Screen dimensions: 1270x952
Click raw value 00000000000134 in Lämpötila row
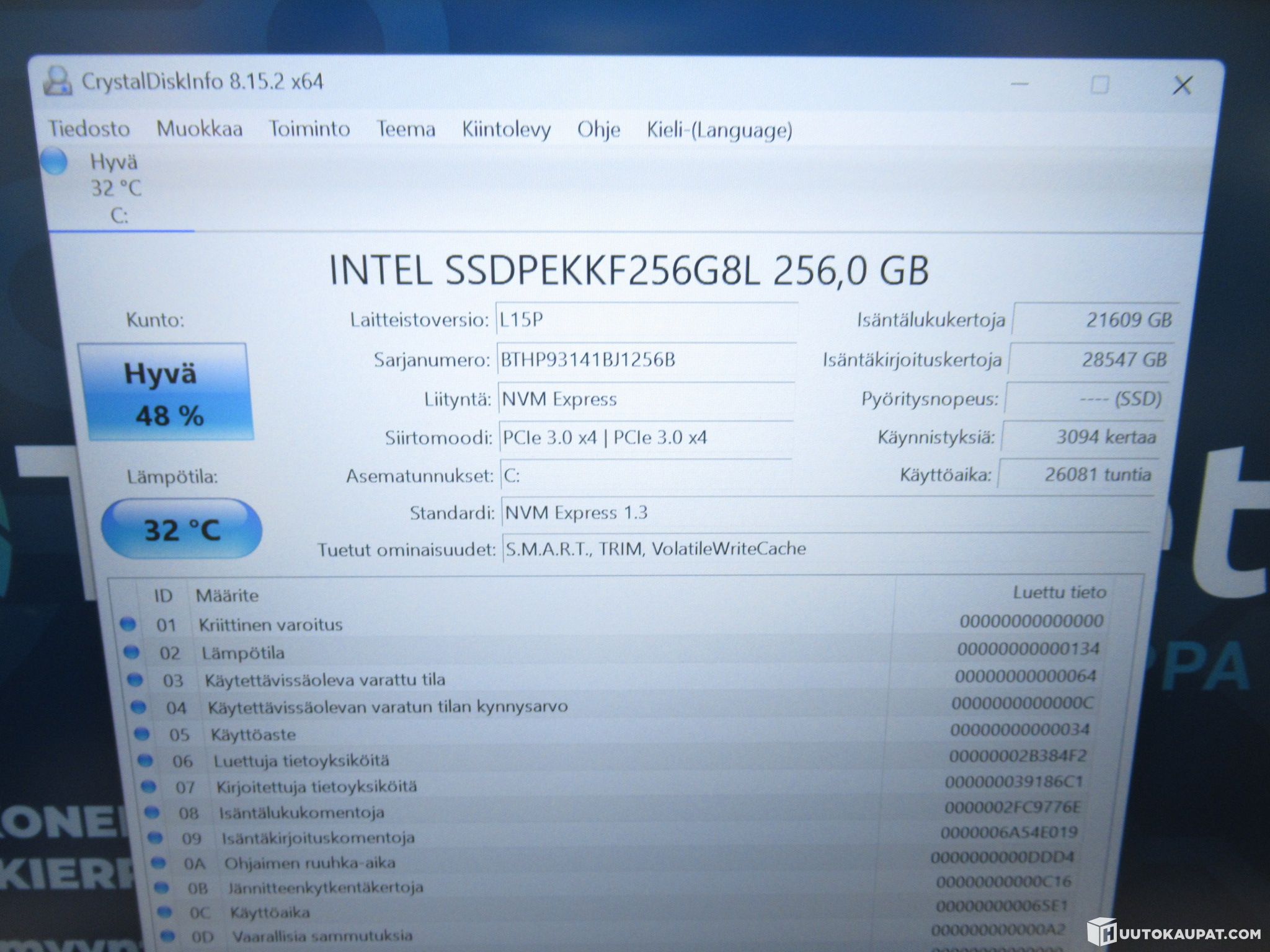pyautogui.click(x=1028, y=649)
